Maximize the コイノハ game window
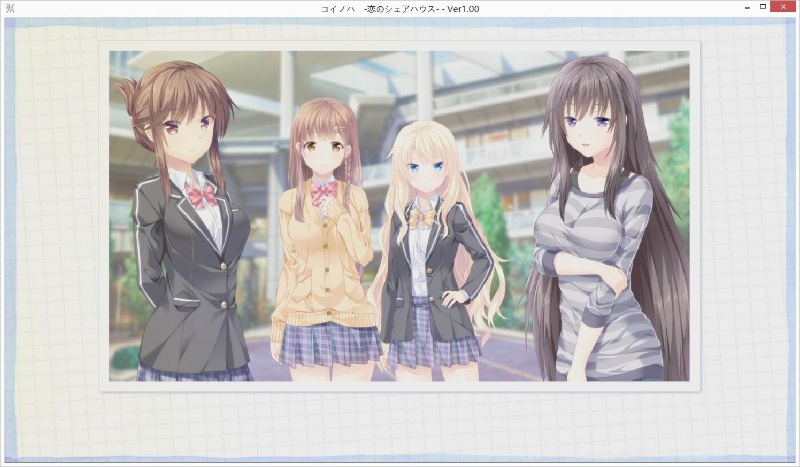The image size is (800, 467). tap(764, 7)
